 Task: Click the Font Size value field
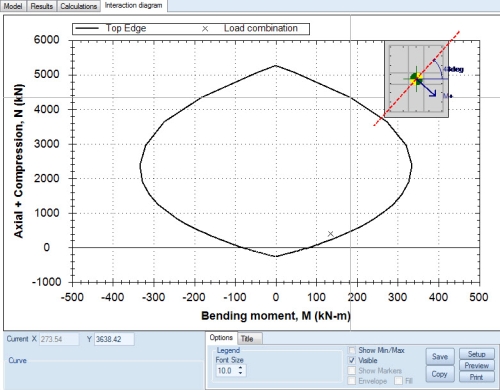point(226,371)
